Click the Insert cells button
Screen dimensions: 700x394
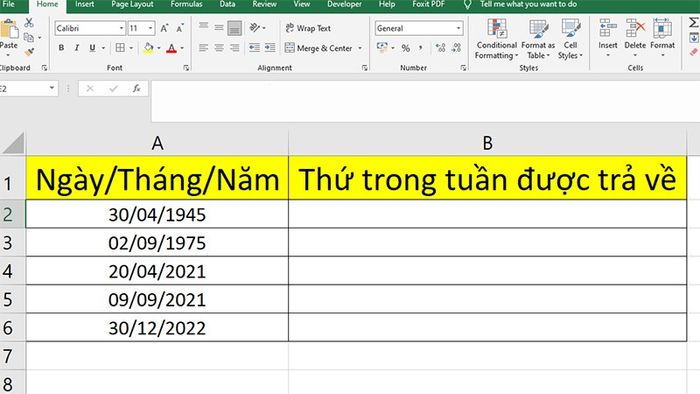click(608, 38)
